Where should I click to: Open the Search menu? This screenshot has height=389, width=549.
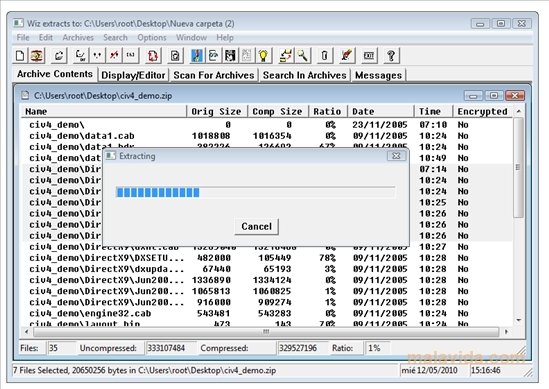pyautogui.click(x=115, y=37)
